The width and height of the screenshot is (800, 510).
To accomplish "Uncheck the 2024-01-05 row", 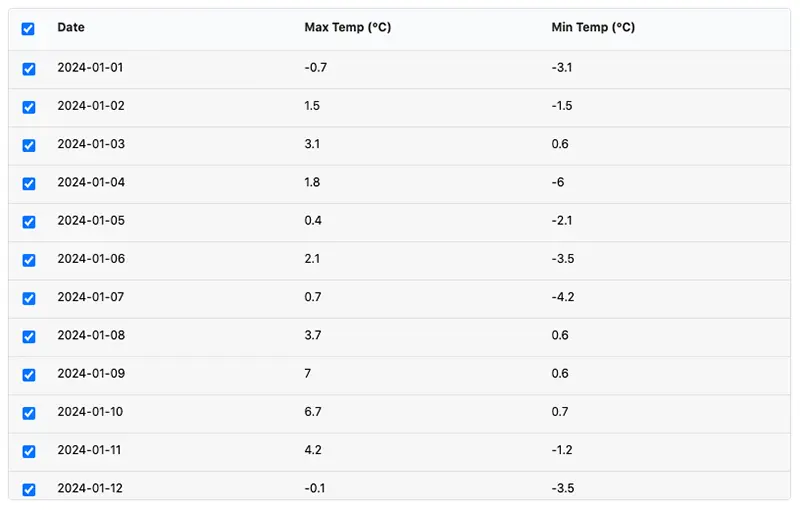I will click(29, 222).
